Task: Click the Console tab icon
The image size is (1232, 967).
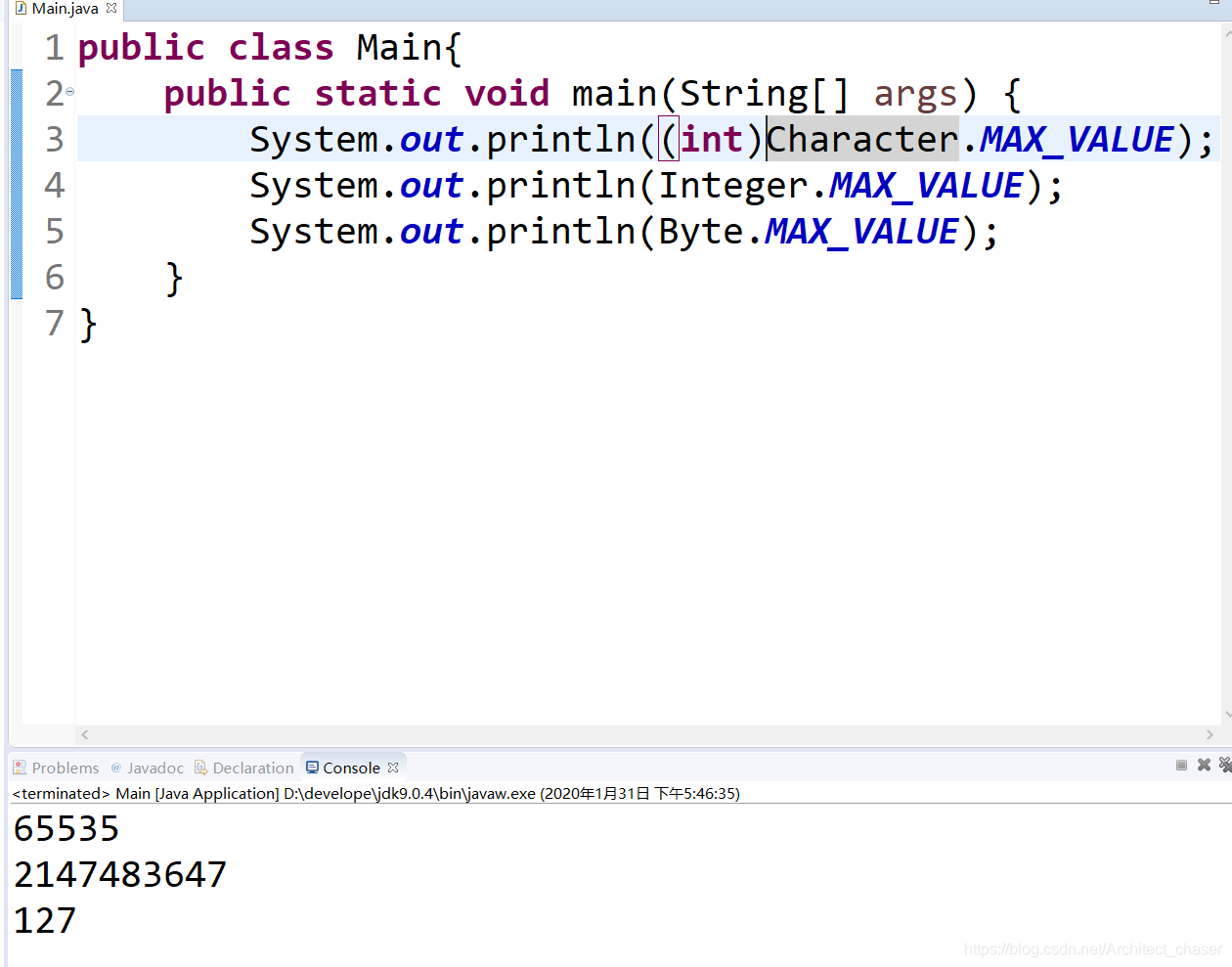Action: click(x=312, y=768)
